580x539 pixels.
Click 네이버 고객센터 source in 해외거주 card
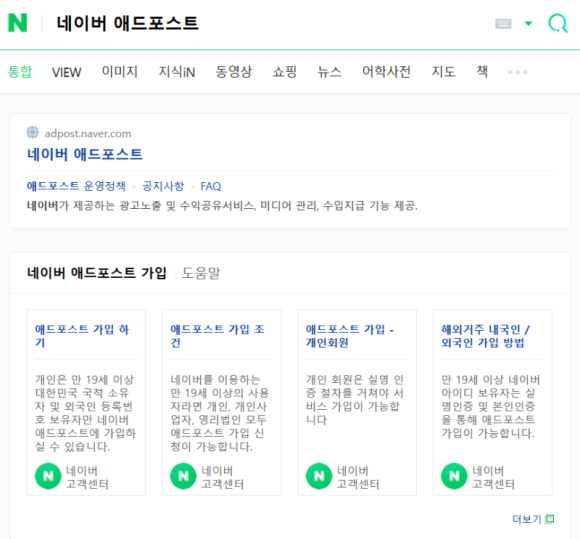coord(493,477)
